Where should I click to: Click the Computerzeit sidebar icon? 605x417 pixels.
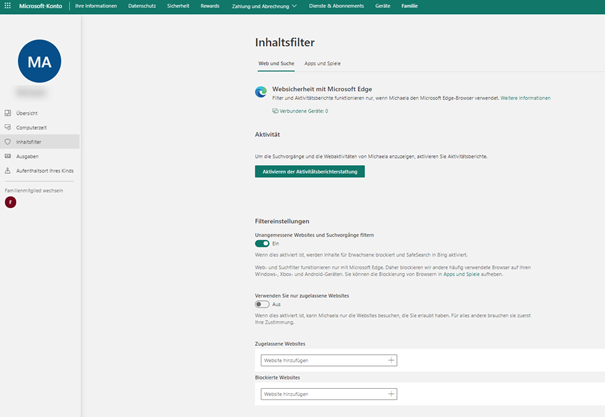[8, 127]
